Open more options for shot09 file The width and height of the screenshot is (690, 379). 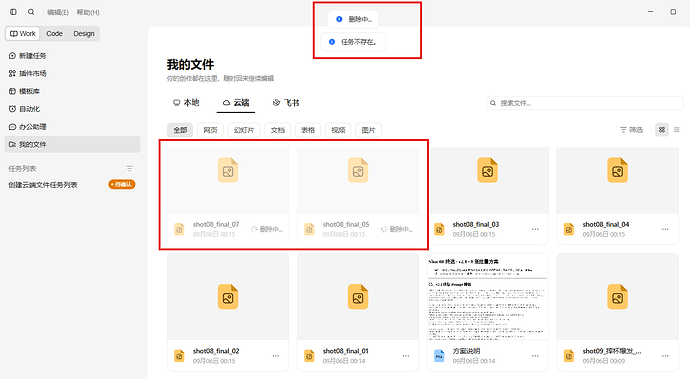(x=665, y=356)
